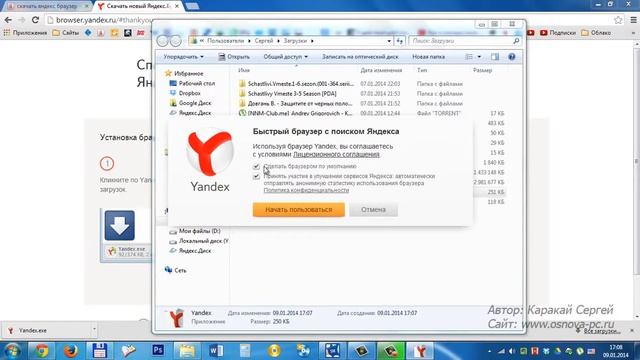Screen dimensions: 640x360
Task: Select the Довгань В. folder row
Action: [299, 103]
